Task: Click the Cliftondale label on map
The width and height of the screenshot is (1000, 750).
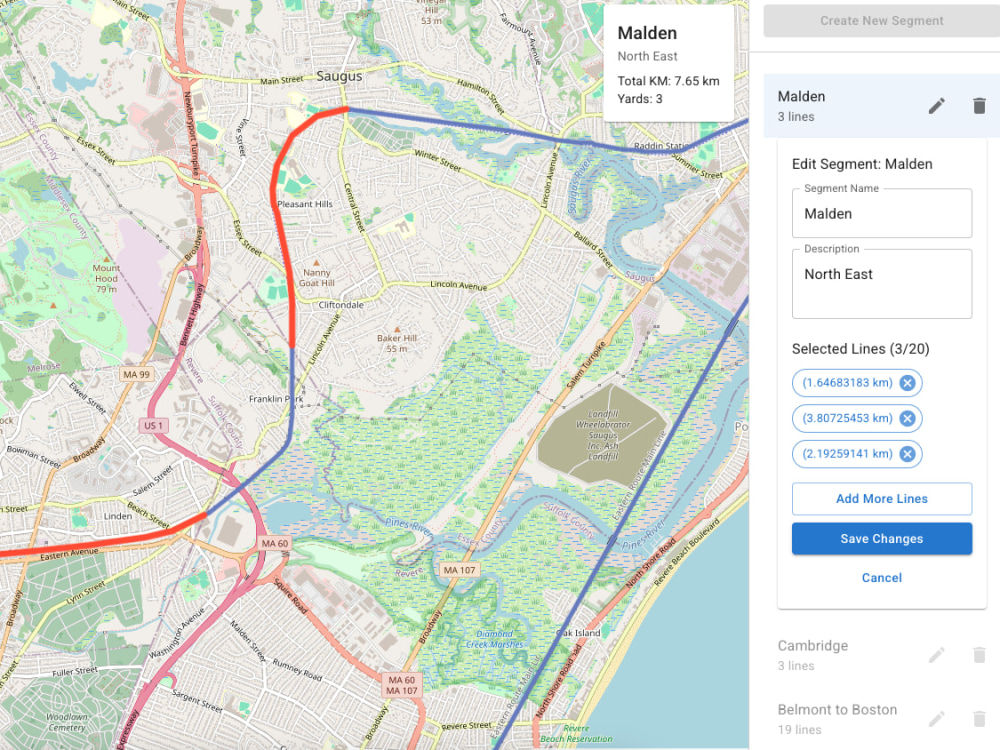Action: pos(341,305)
